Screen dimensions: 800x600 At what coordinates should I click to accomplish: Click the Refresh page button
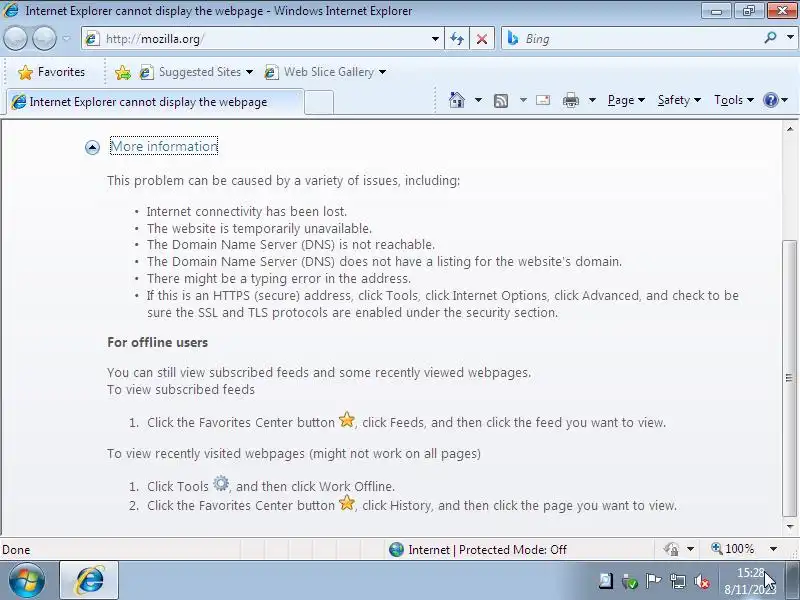click(457, 39)
